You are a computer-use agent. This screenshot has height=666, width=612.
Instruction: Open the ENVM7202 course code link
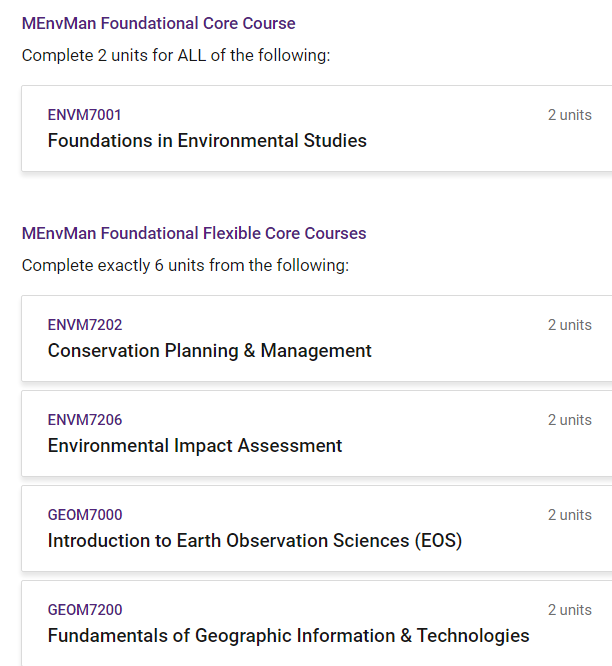[84, 325]
